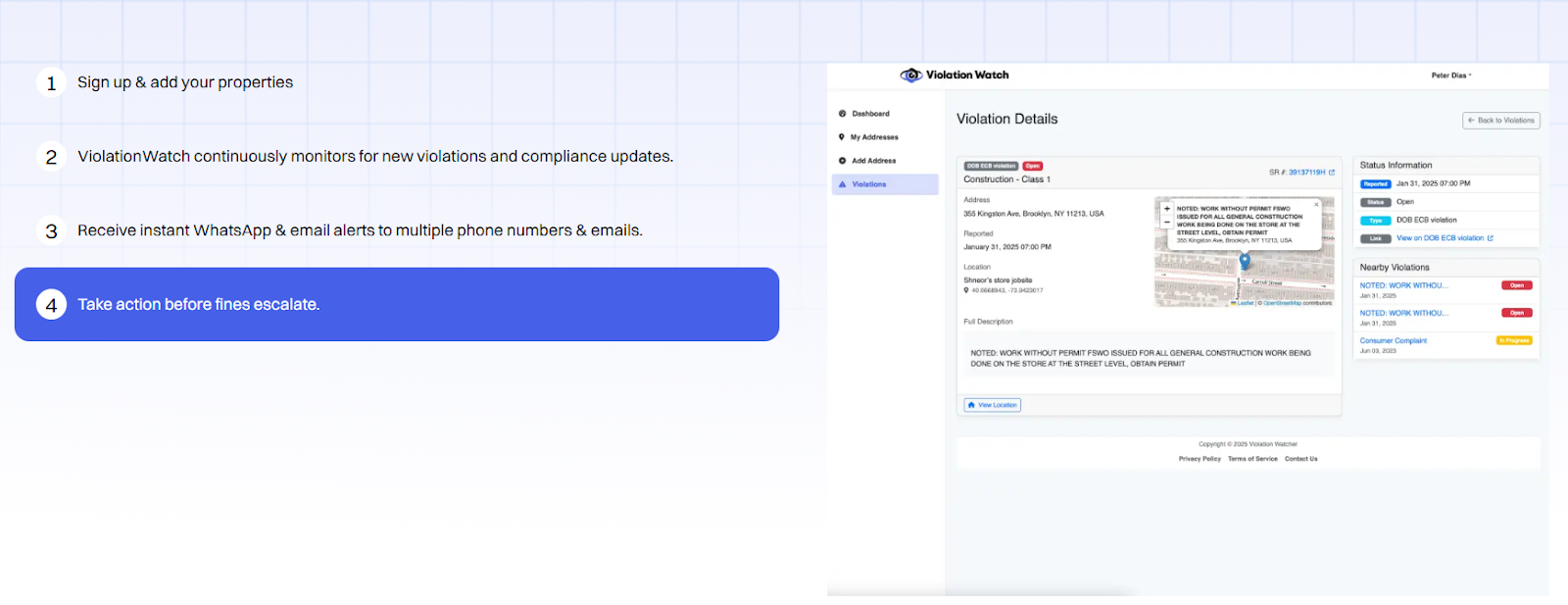This screenshot has width=1568, height=605.
Task: Open the first NOTED: WORK WITHOU... nearby violation
Action: coord(1403,285)
